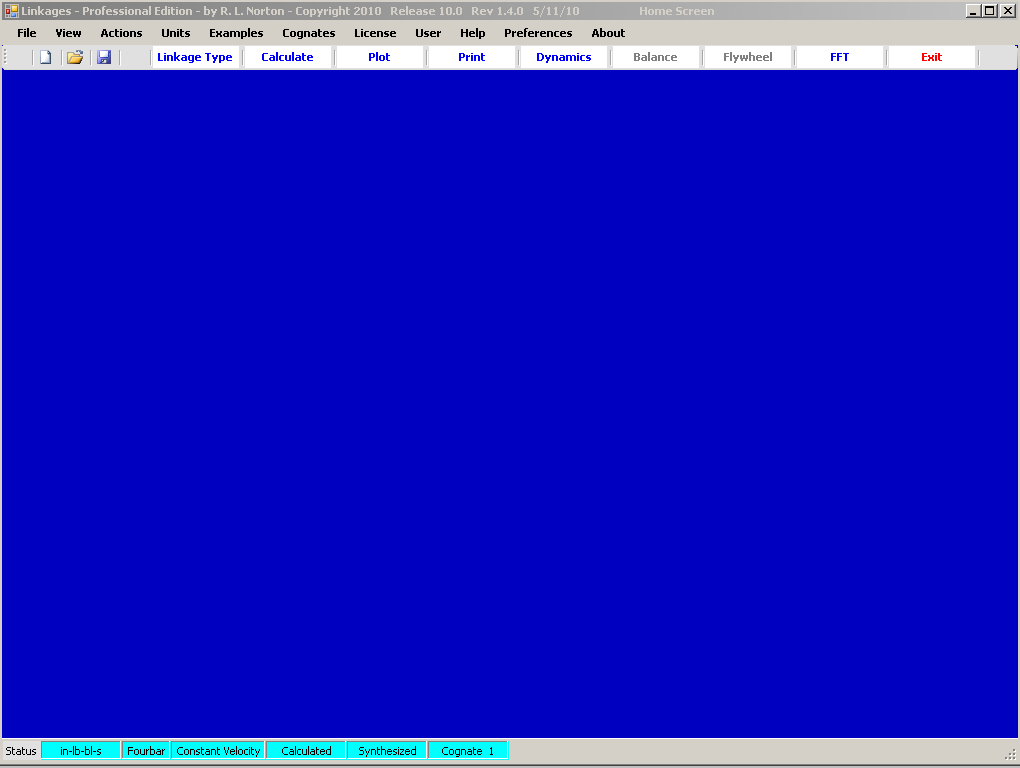This screenshot has width=1020, height=768.
Task: Close the Linkages window
Action: click(x=1008, y=11)
